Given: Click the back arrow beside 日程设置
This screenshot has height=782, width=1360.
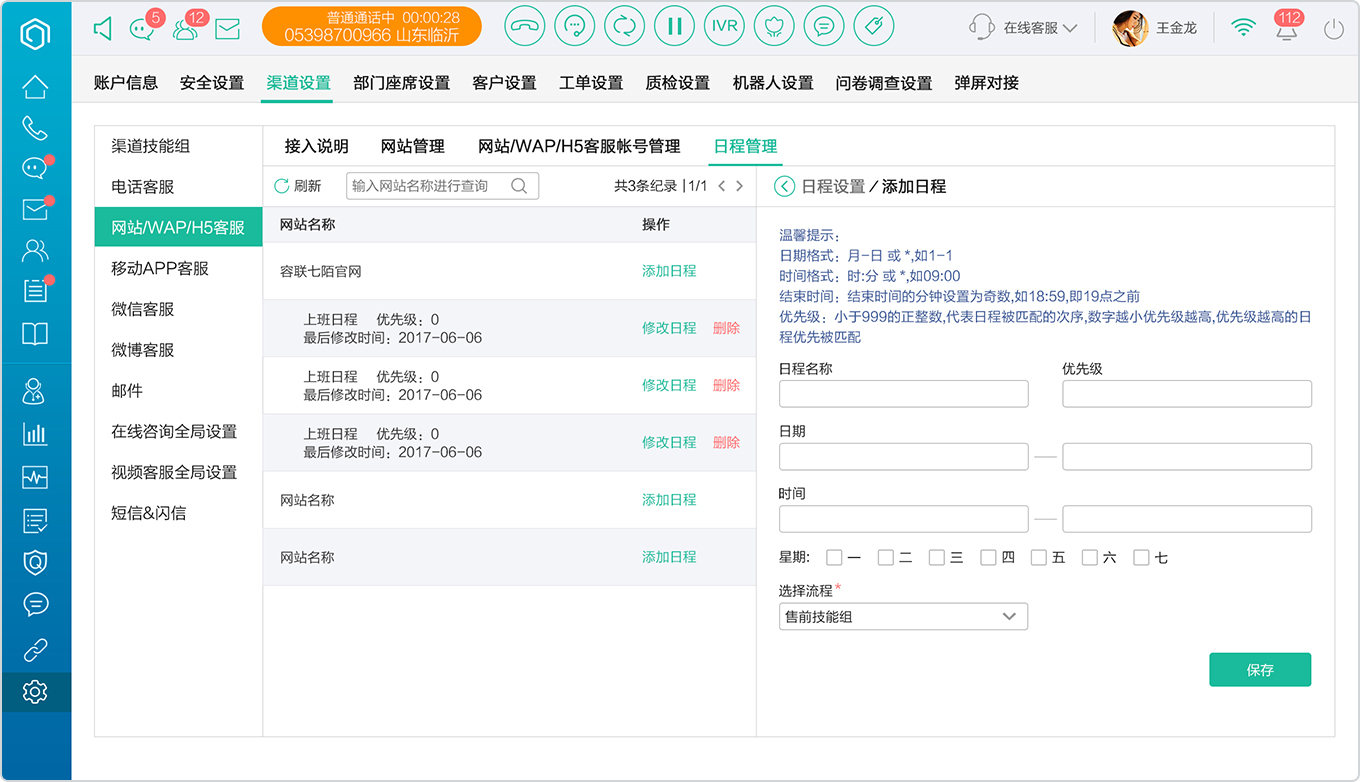Looking at the screenshot, I should point(785,186).
